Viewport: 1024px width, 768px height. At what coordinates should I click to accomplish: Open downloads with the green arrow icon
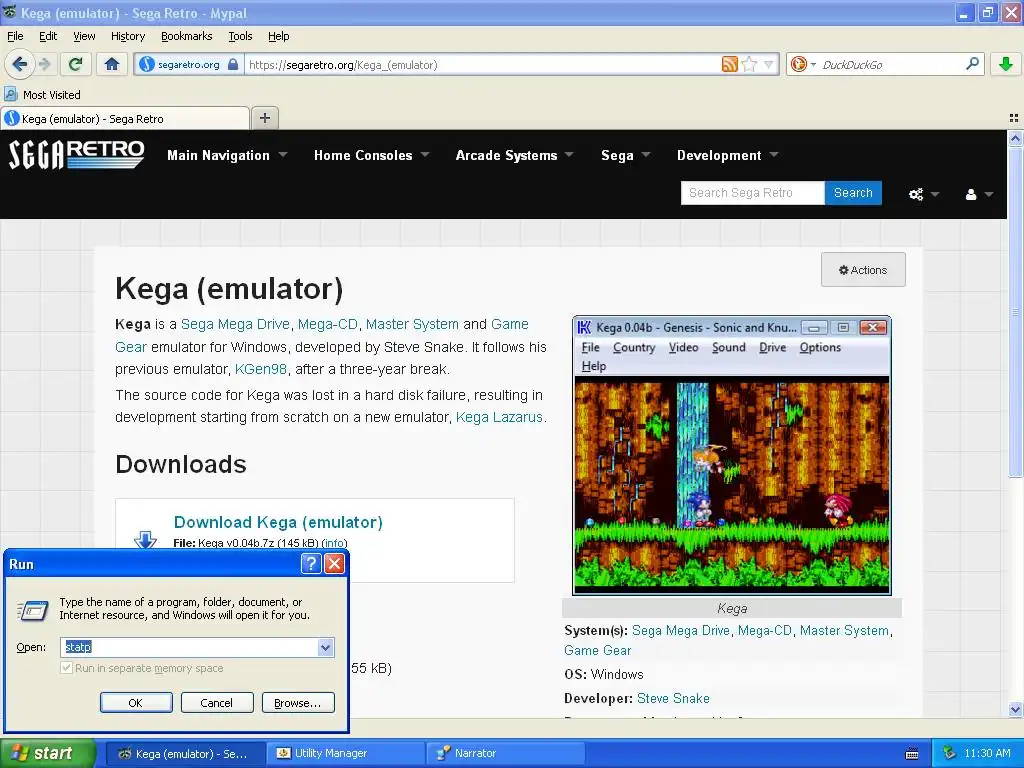(x=1006, y=64)
